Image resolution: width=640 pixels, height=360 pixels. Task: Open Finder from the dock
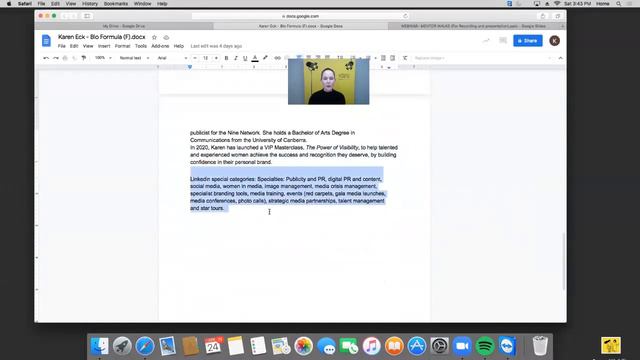(x=100, y=346)
